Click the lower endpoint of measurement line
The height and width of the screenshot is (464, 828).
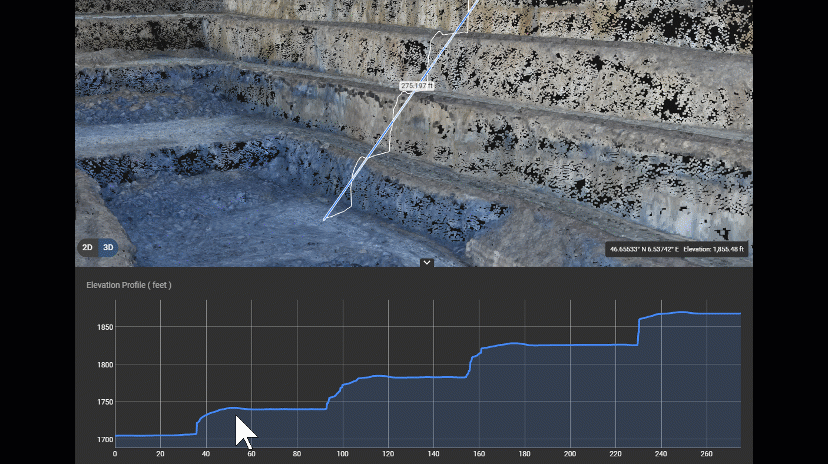pos(324,219)
